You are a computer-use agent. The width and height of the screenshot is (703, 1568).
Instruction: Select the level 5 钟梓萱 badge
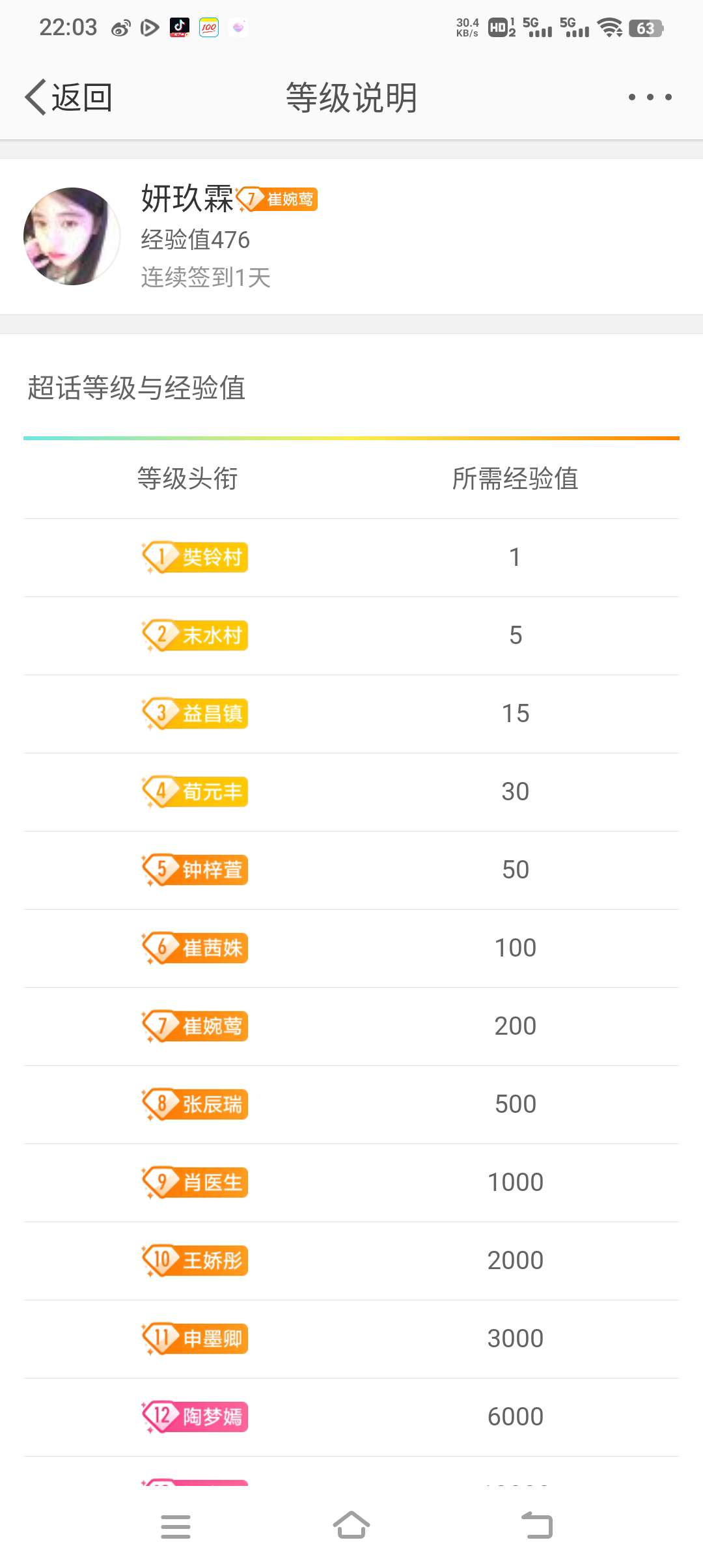pos(195,870)
